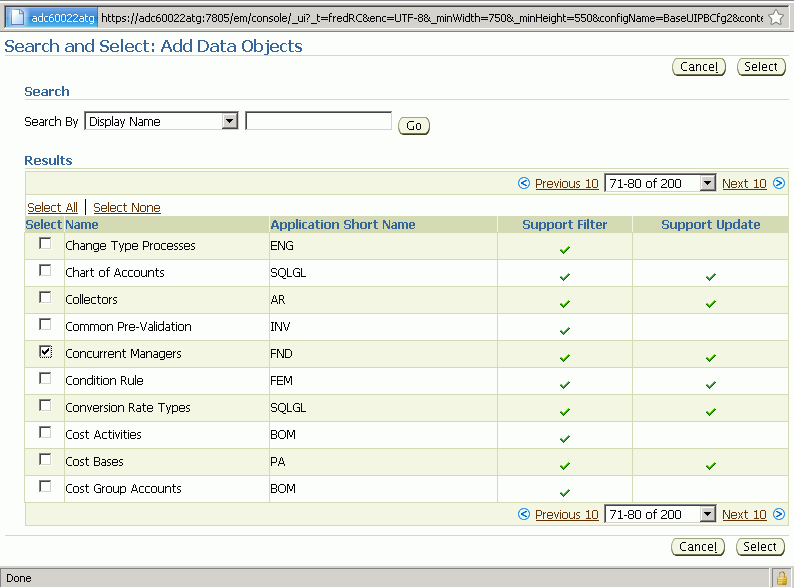Click the Application Short Name column header
The height and width of the screenshot is (588, 794).
(343, 224)
